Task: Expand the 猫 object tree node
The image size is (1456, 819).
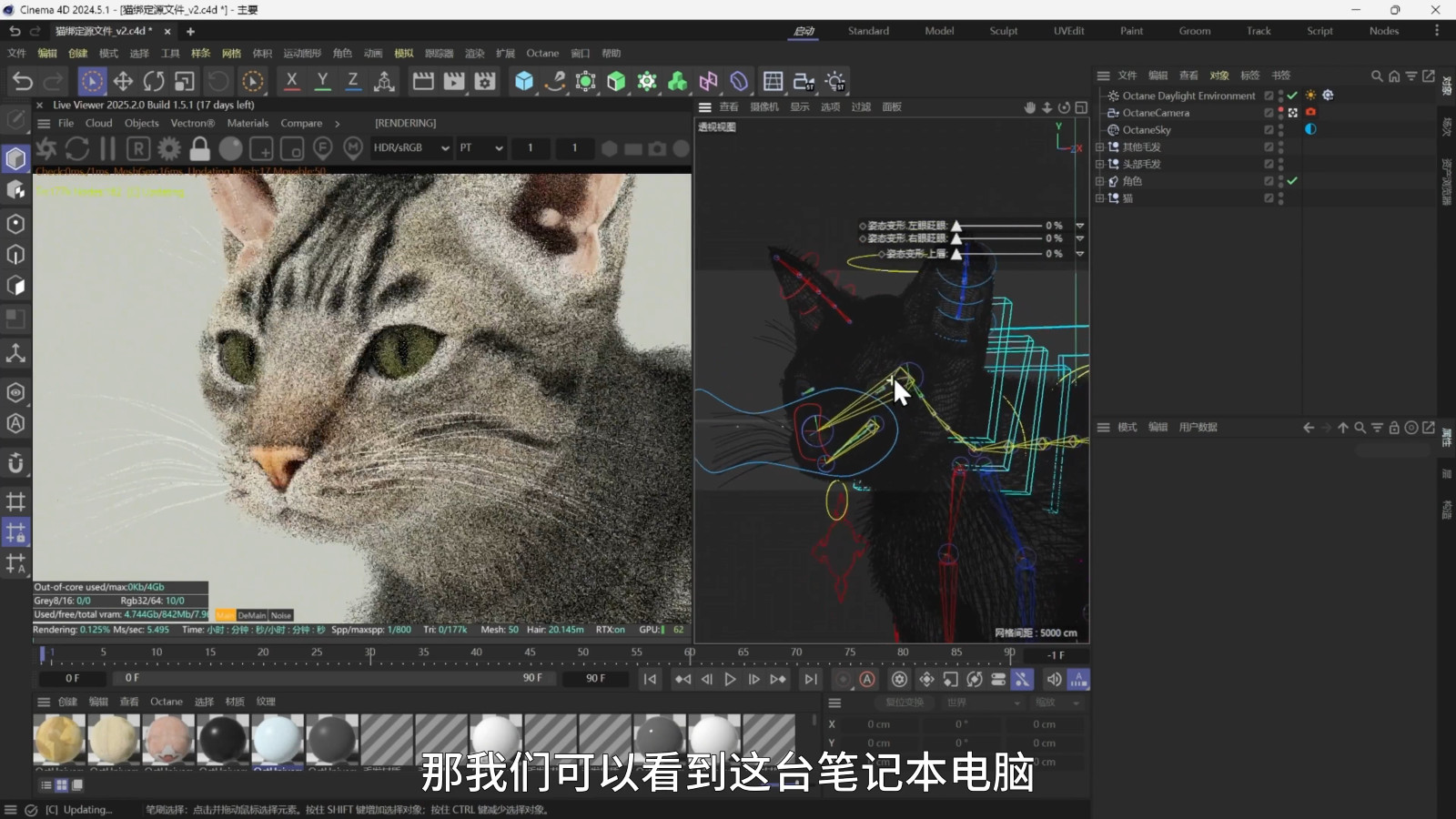Action: [x=1099, y=198]
